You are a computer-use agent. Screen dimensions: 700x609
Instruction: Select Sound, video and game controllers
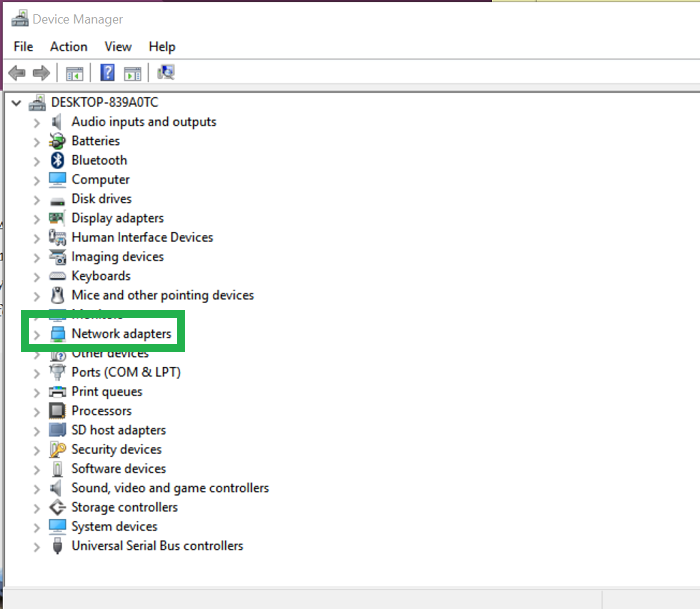click(x=170, y=488)
